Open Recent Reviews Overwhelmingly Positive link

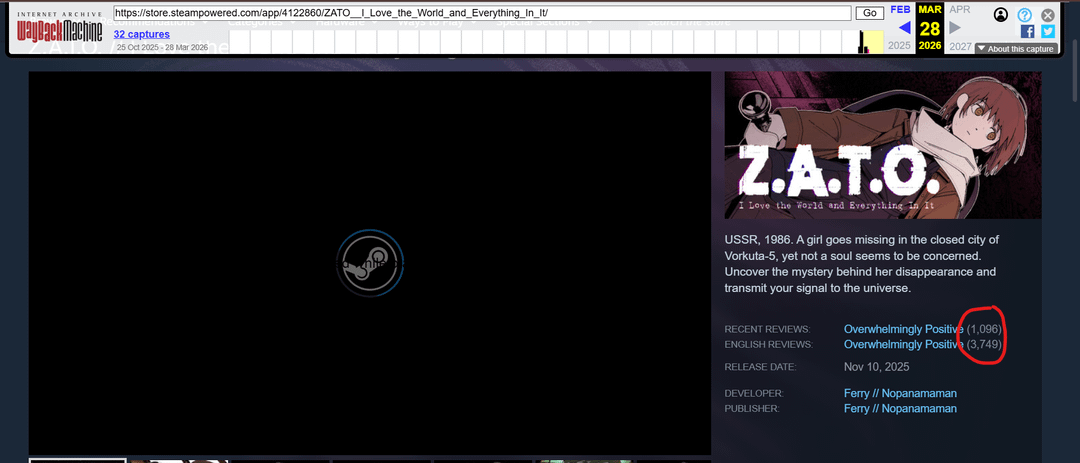coord(903,329)
